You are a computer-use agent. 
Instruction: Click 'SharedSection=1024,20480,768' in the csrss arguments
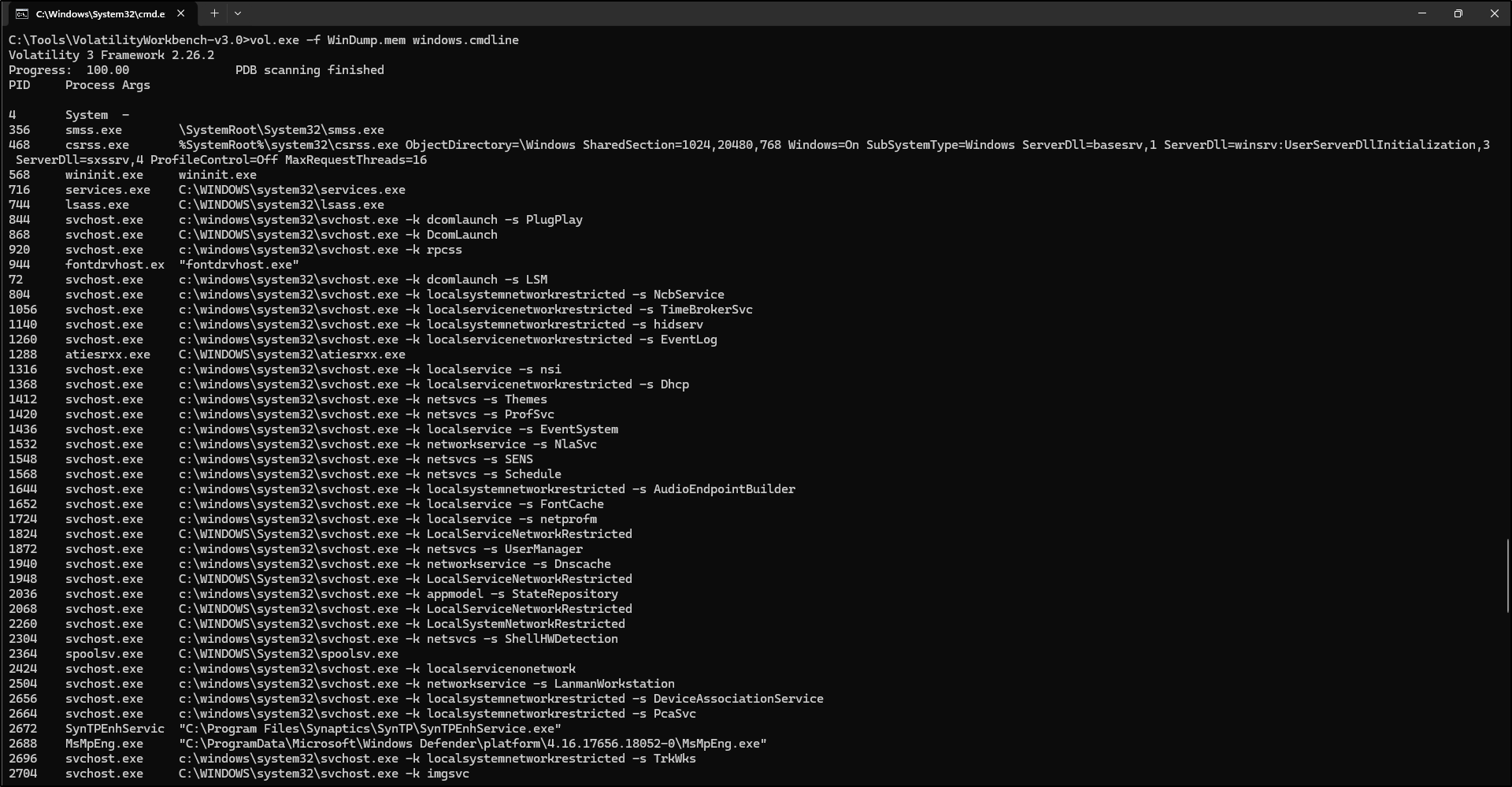(x=682, y=145)
